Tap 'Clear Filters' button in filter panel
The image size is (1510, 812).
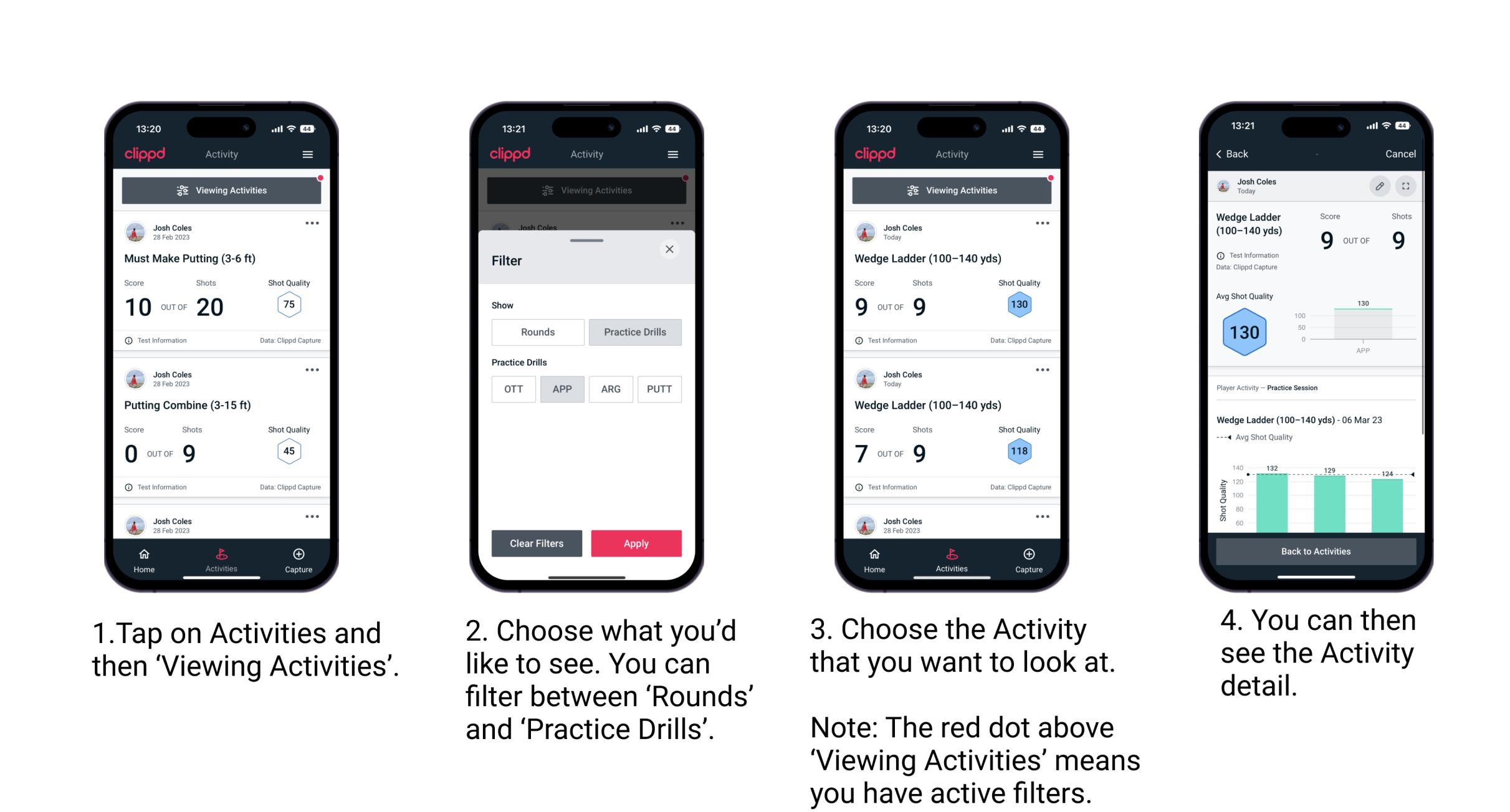click(537, 543)
